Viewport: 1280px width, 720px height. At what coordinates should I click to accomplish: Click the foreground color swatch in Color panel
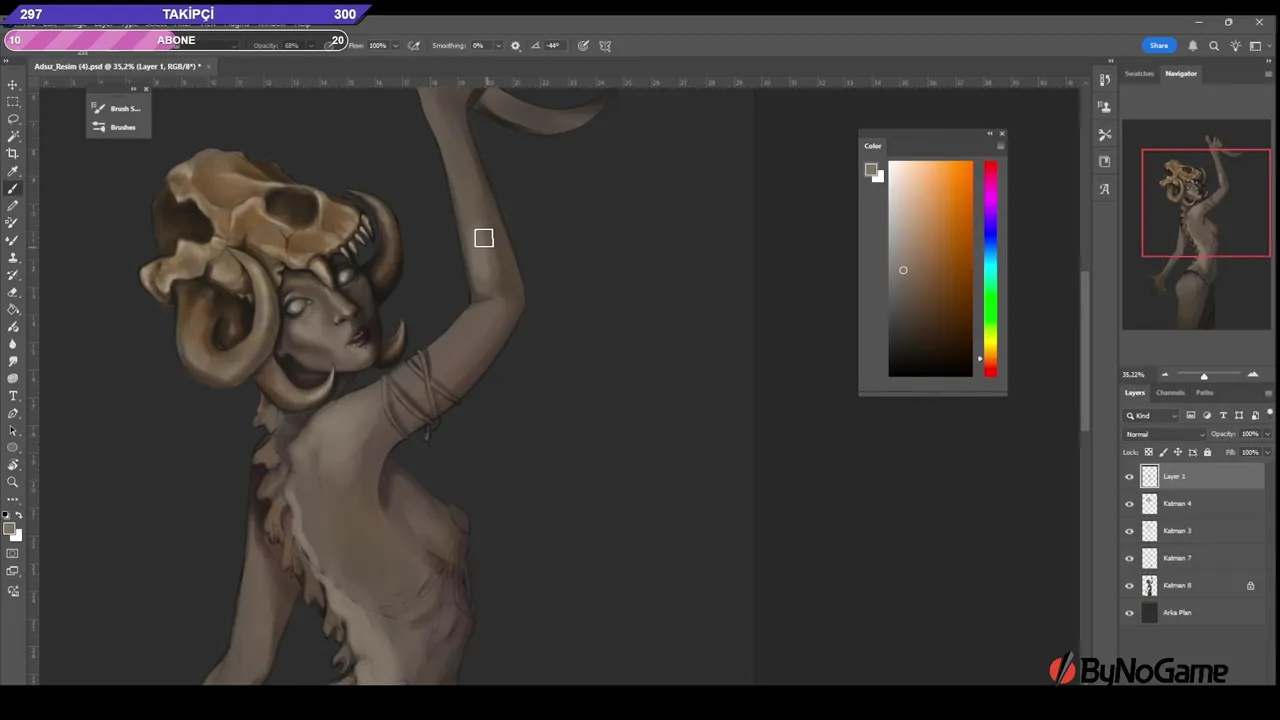(x=871, y=171)
